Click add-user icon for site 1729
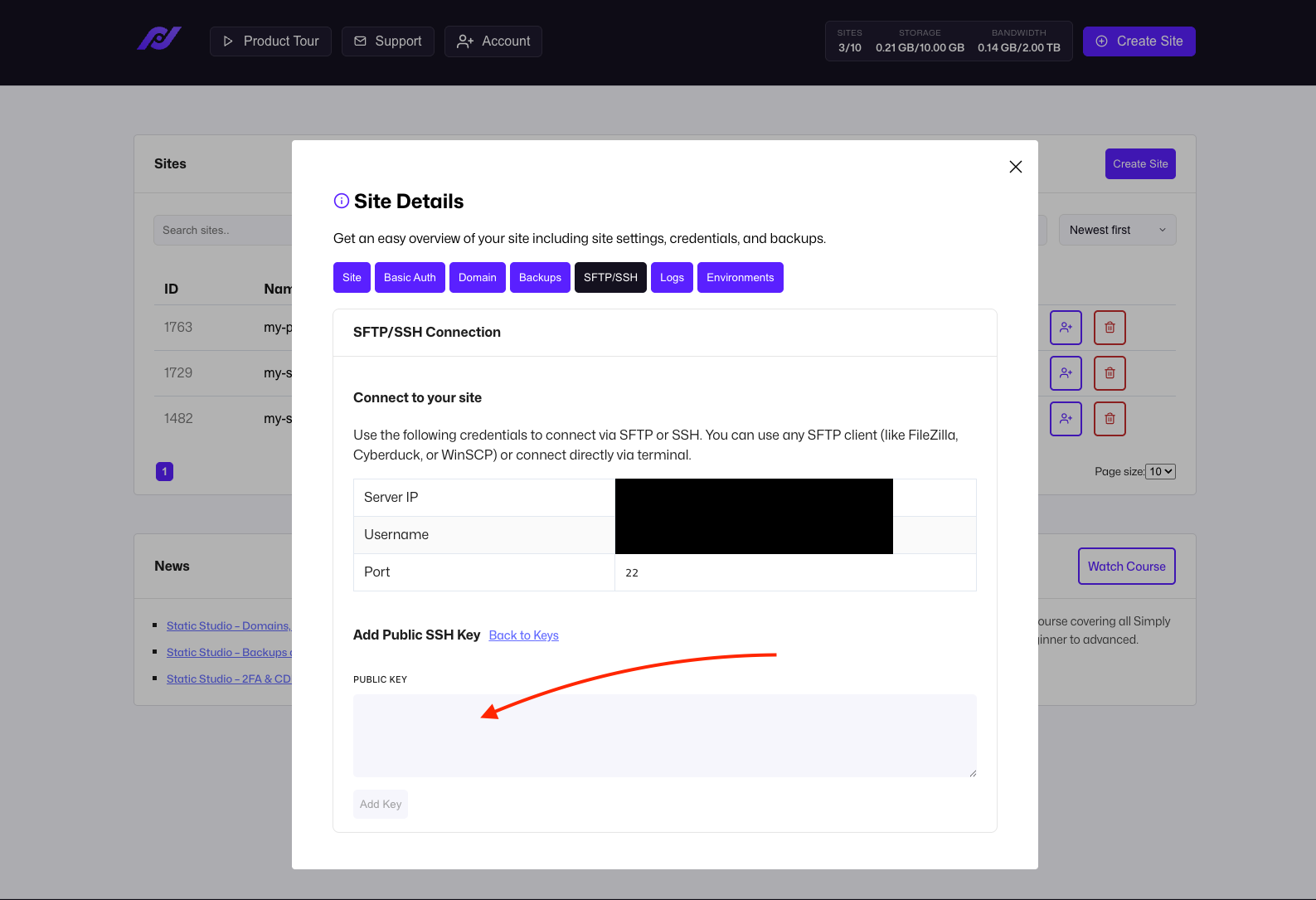1316x900 pixels. coord(1066,373)
